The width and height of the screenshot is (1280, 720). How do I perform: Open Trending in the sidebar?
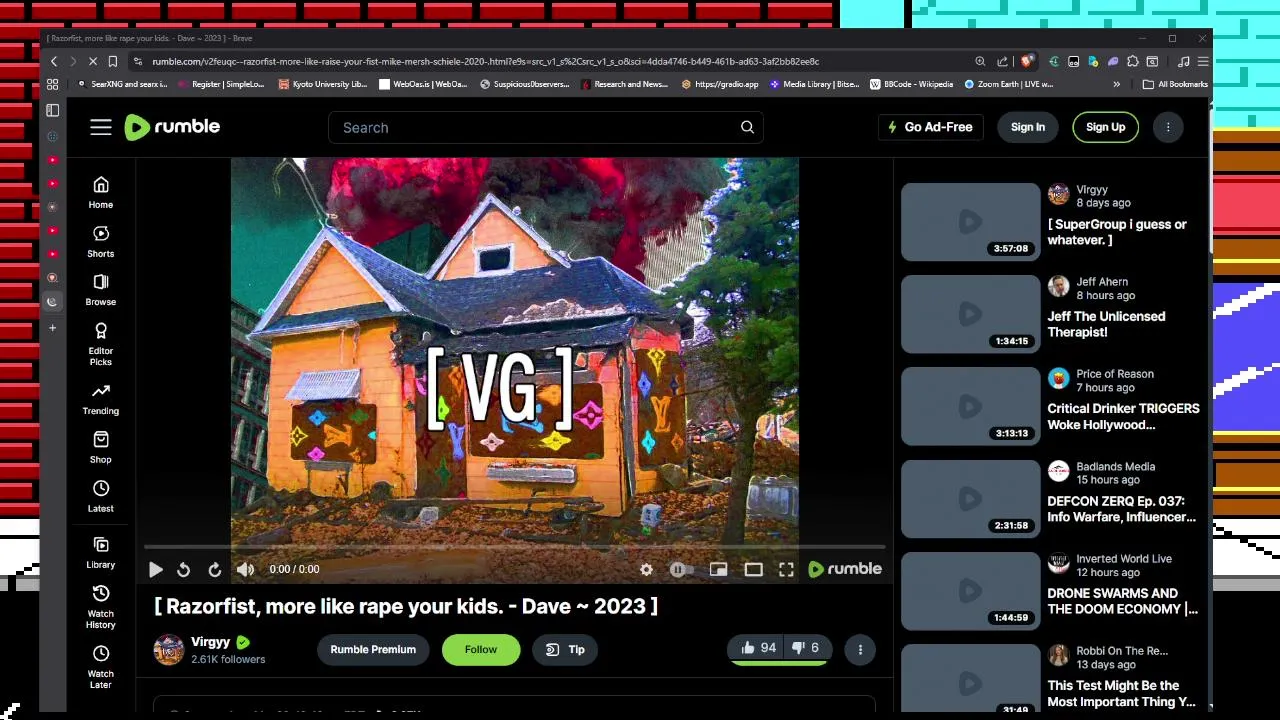click(x=101, y=398)
